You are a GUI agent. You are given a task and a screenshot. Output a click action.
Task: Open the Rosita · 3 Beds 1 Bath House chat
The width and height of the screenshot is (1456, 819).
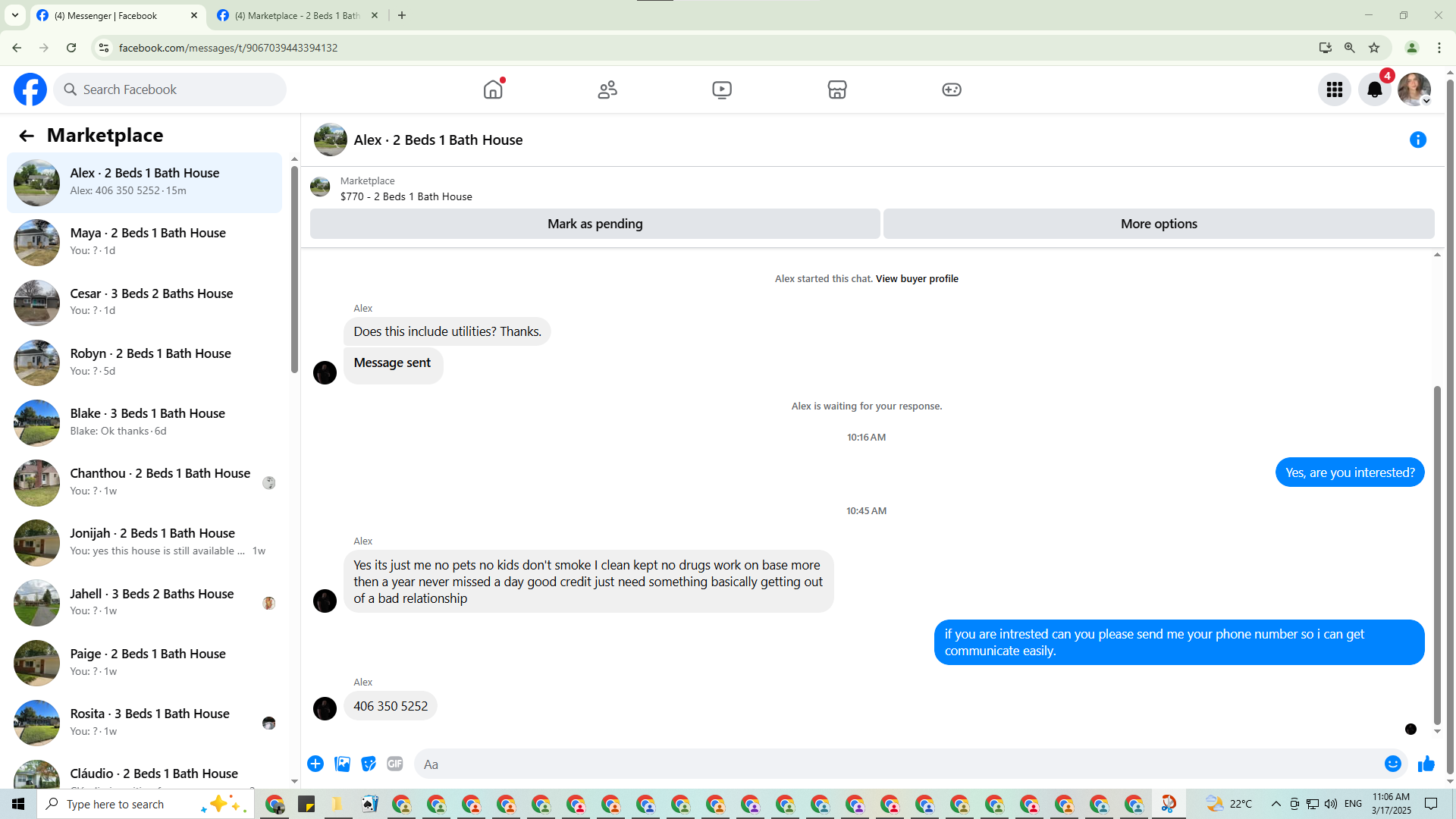tap(144, 723)
